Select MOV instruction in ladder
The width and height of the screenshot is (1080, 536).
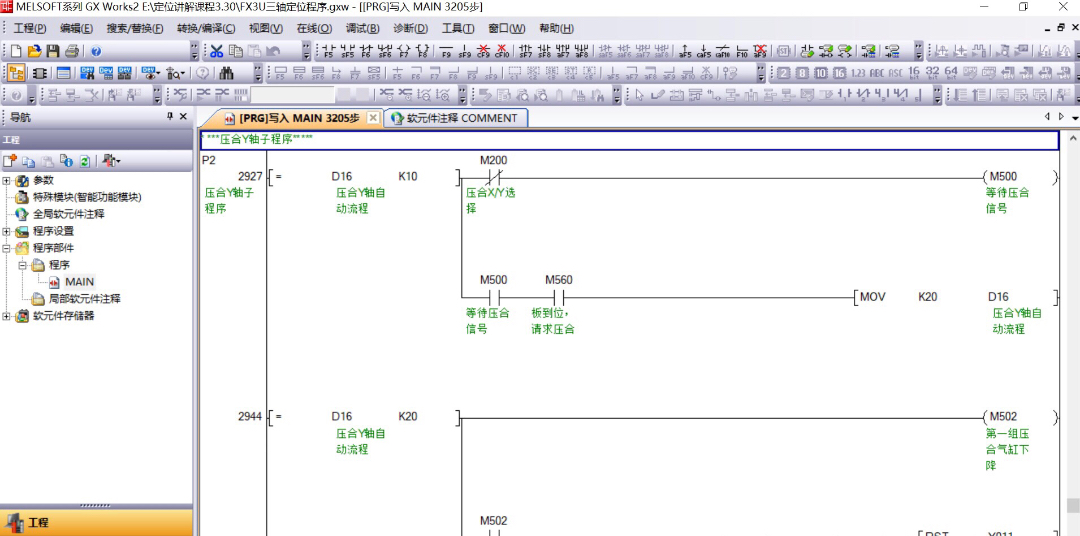872,297
